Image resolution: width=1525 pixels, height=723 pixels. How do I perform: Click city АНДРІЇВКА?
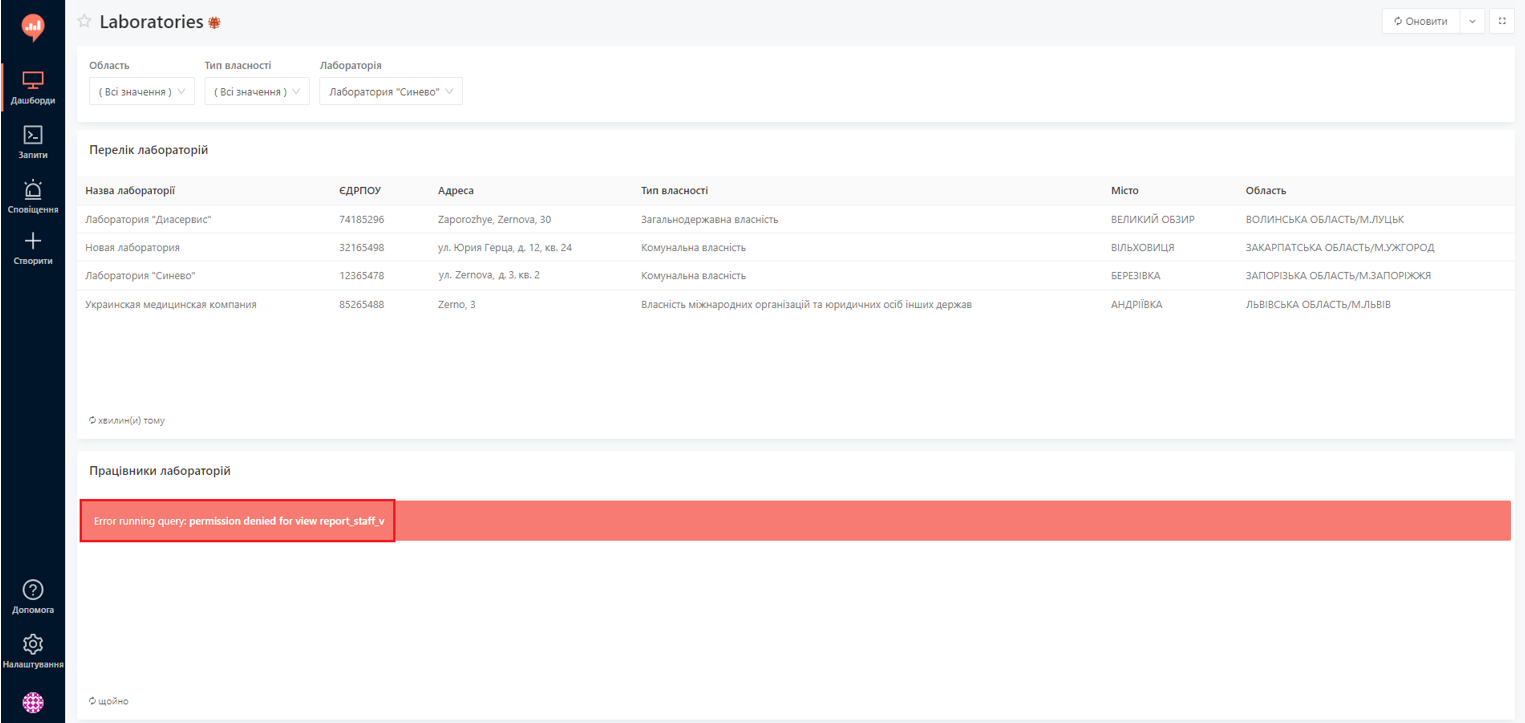coord(1137,305)
